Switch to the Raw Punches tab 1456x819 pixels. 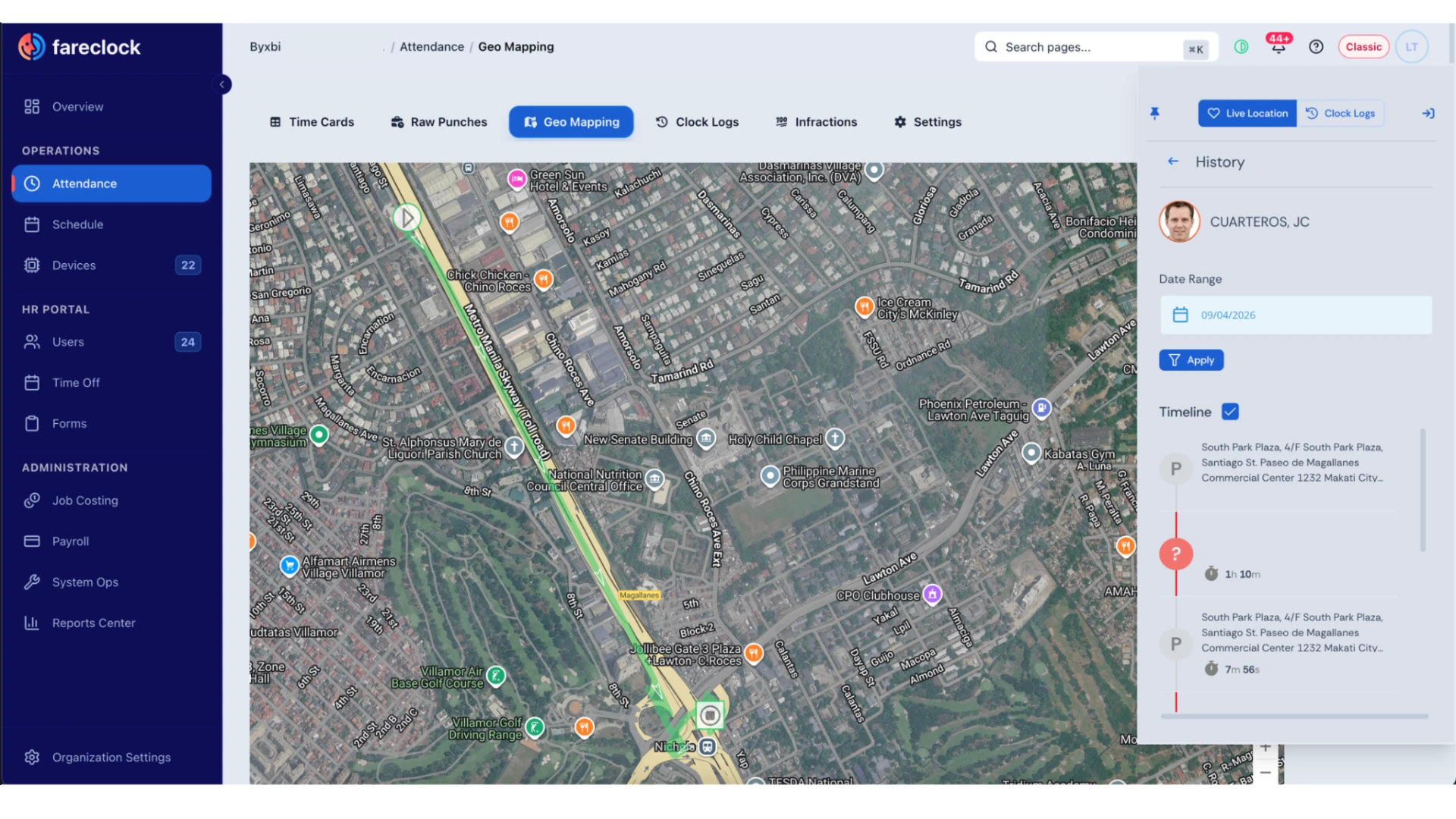439,122
